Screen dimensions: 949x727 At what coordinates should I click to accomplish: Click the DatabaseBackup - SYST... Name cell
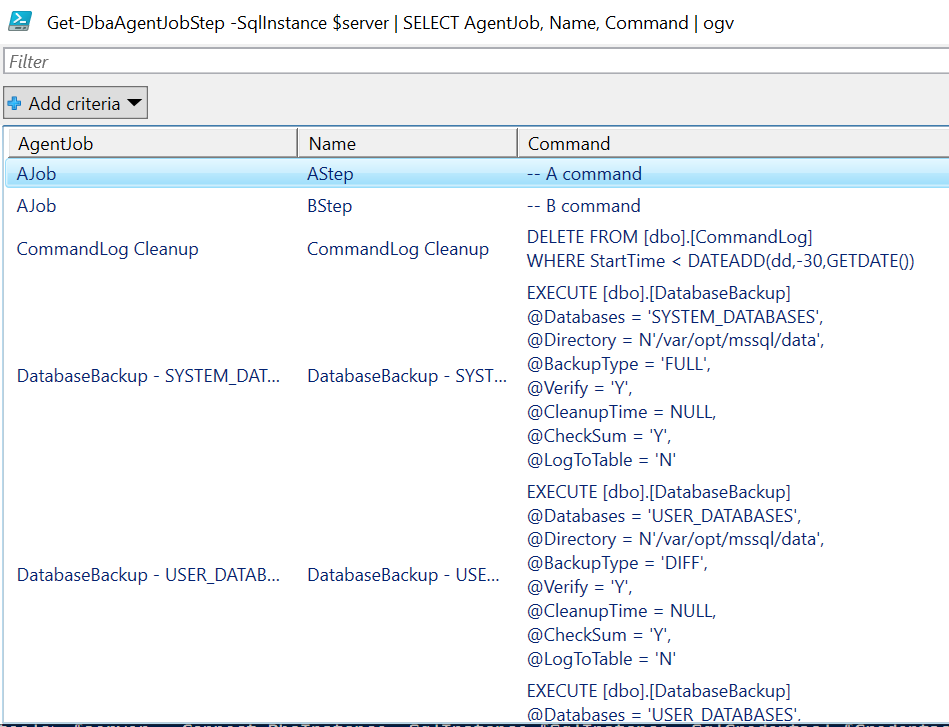407,376
